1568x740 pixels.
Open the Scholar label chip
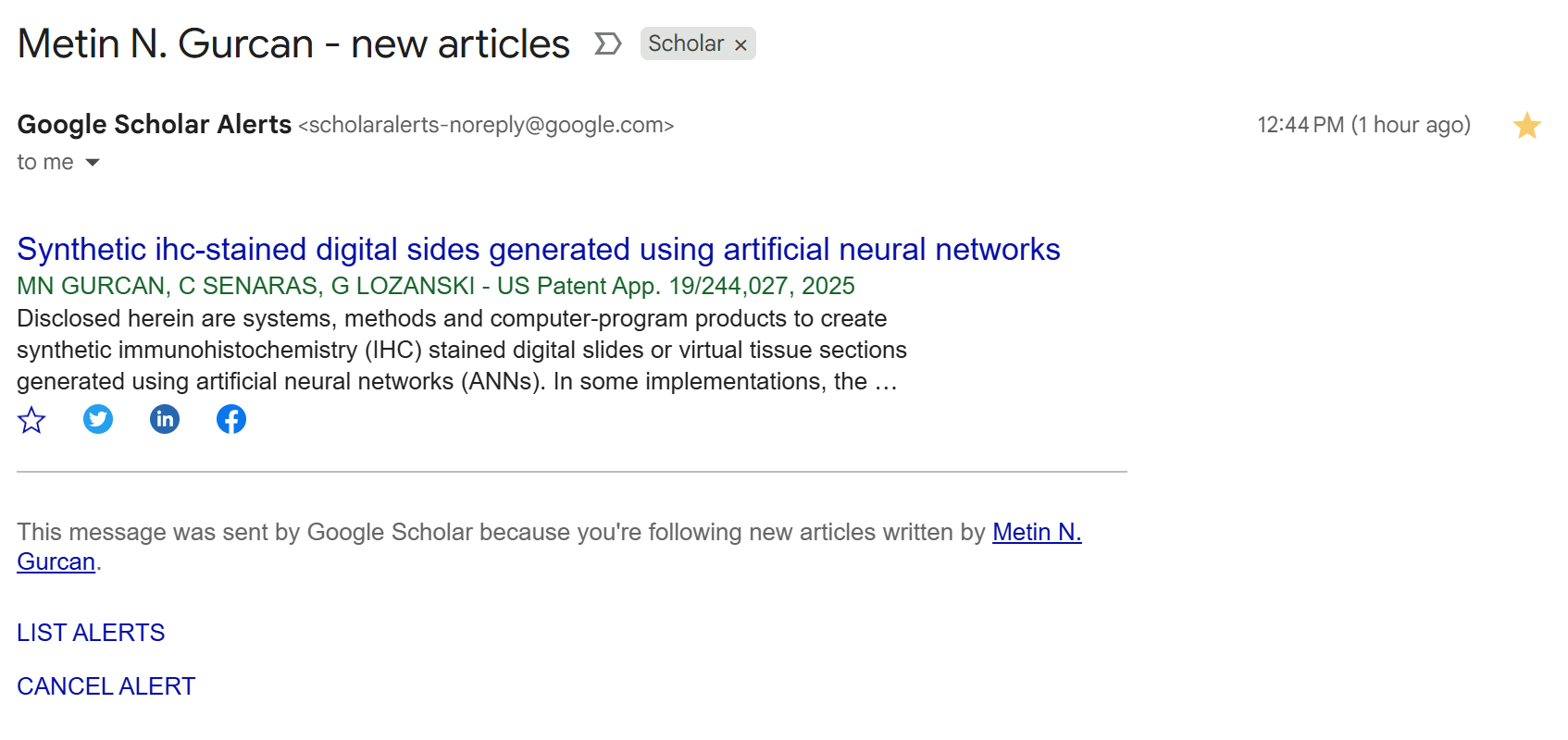tap(685, 43)
